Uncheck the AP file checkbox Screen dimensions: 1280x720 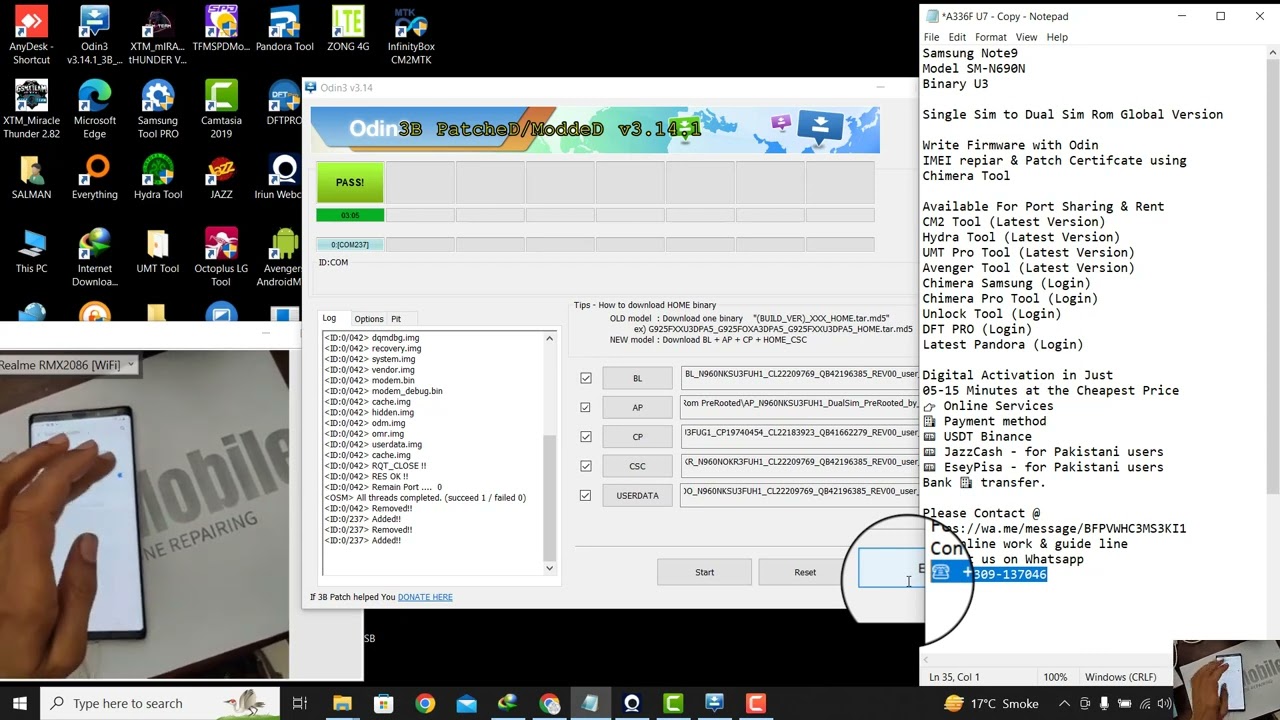coord(586,407)
